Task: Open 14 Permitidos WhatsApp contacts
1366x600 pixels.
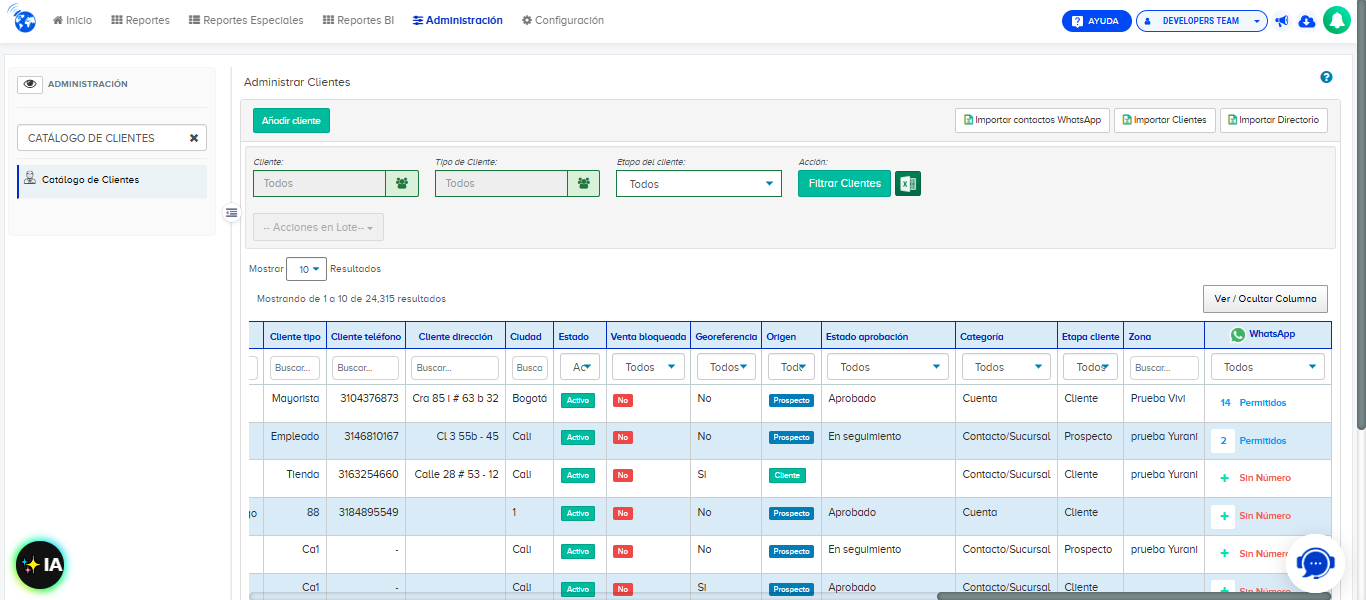Action: coord(1253,403)
